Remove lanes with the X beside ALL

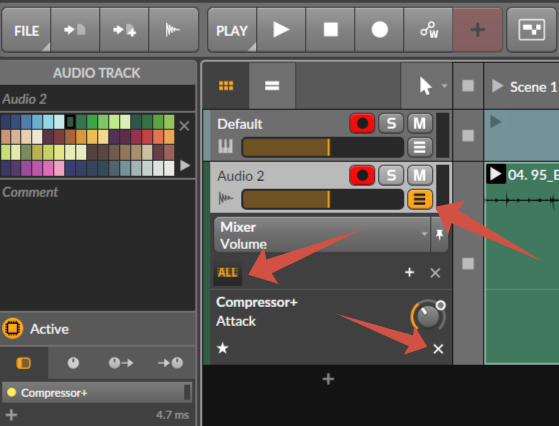click(x=435, y=273)
